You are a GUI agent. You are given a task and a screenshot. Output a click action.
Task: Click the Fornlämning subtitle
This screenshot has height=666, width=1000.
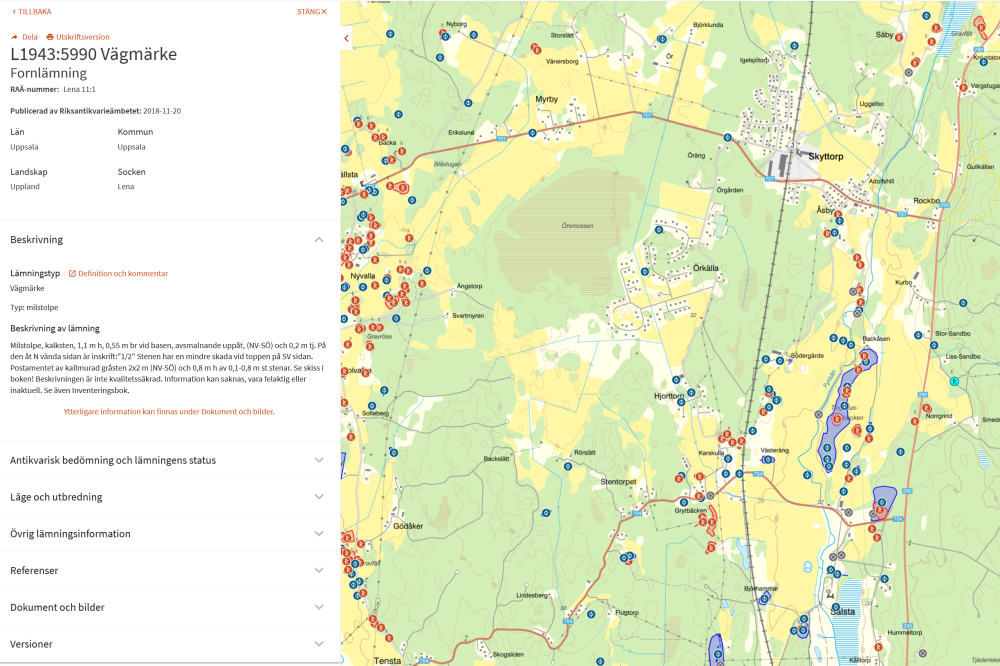click(x=48, y=73)
